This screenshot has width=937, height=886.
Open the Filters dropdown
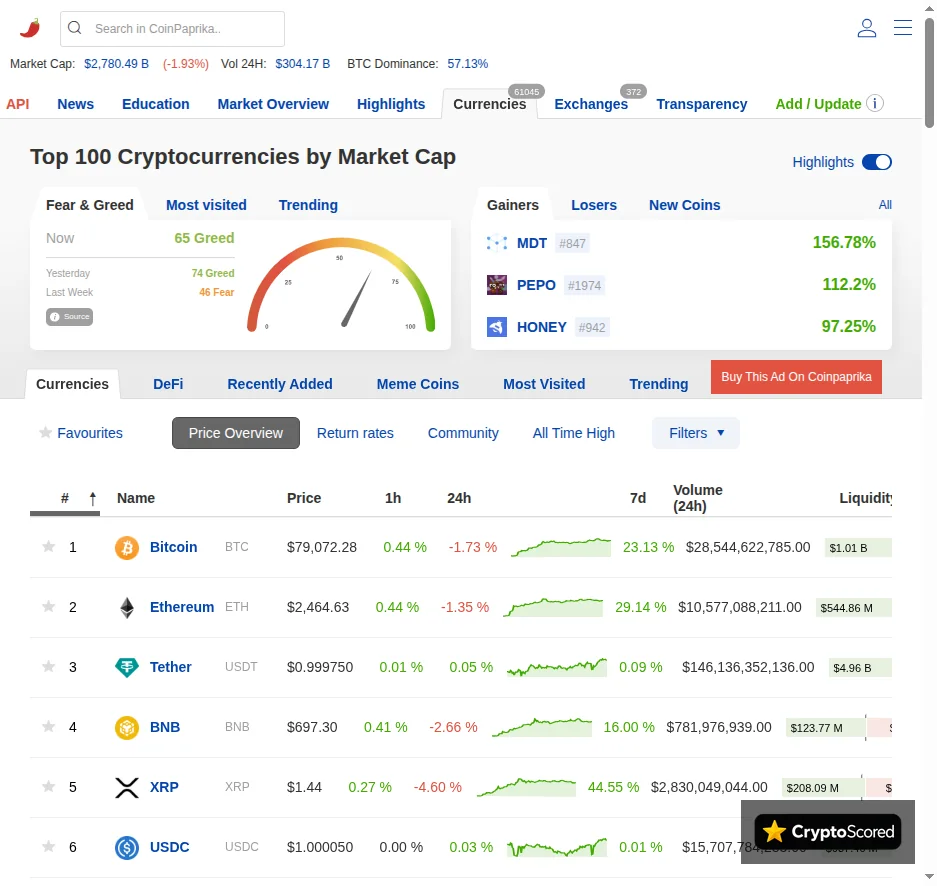[696, 433]
